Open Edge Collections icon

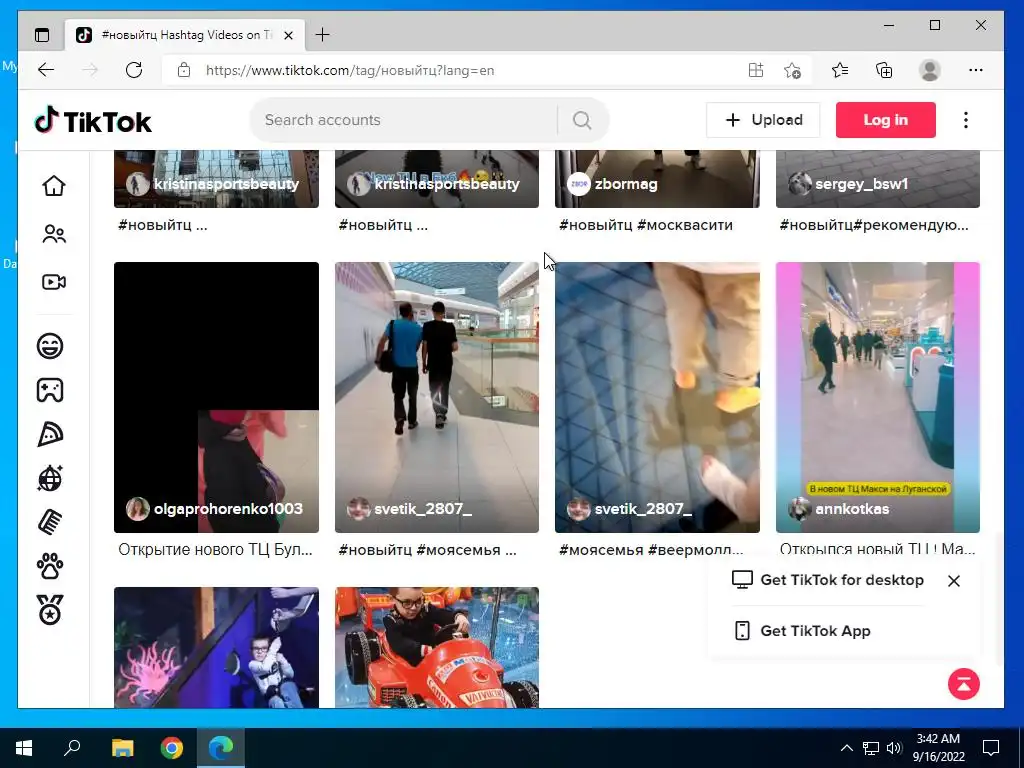(884, 70)
